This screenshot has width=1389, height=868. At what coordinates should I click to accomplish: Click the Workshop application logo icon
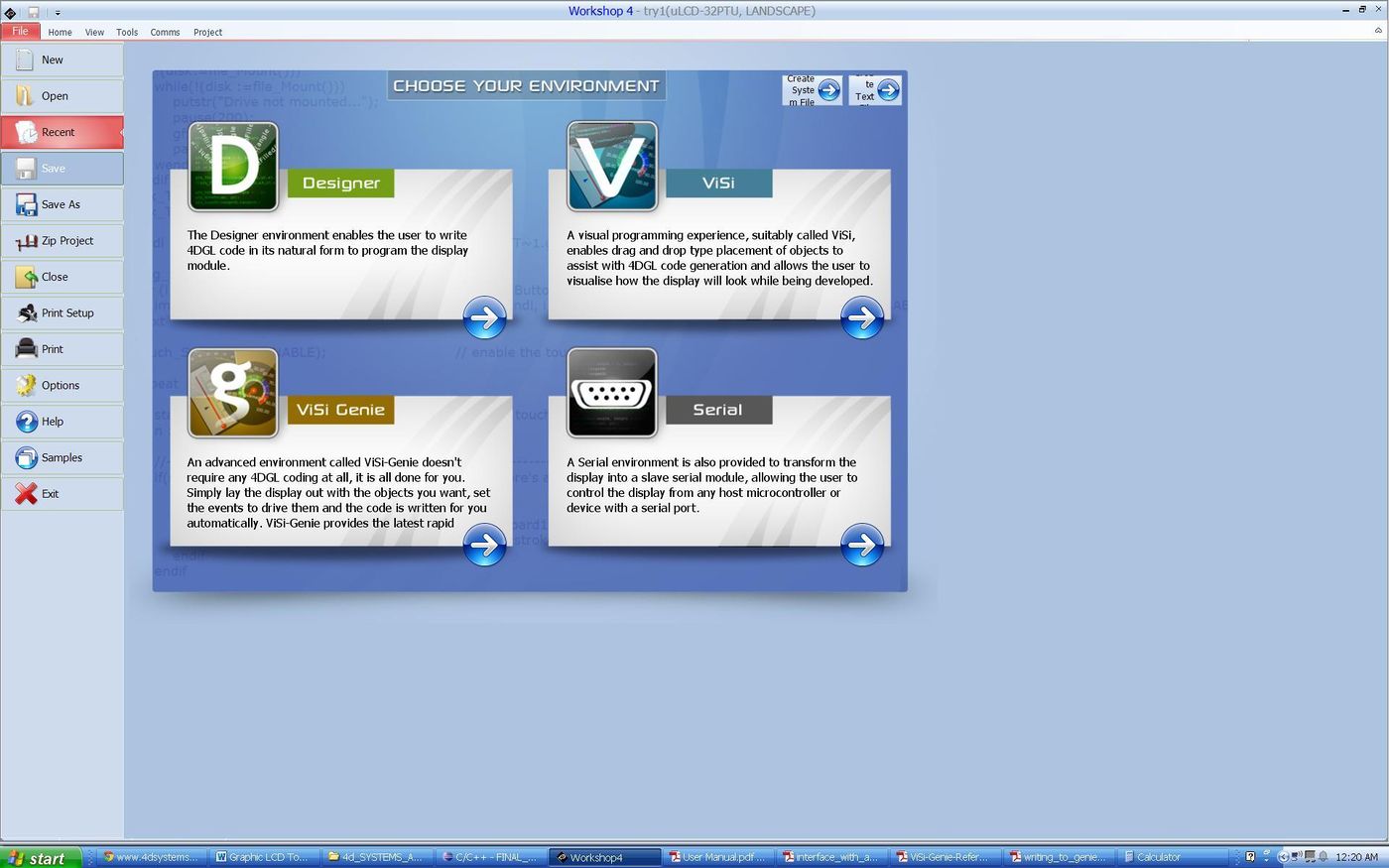[10, 12]
